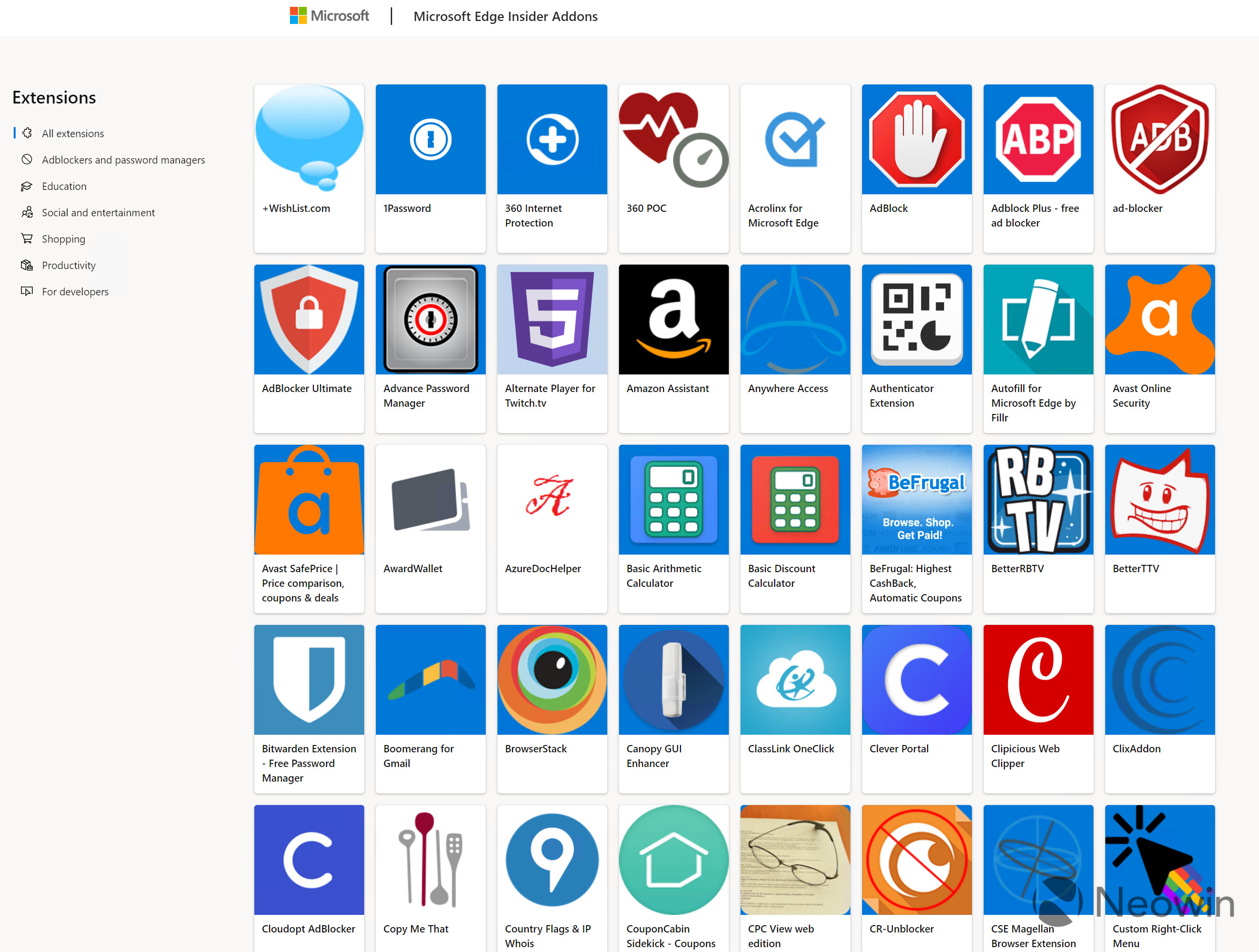The image size is (1259, 952).
Task: Expand the Social and entertainment category
Action: [x=98, y=212]
